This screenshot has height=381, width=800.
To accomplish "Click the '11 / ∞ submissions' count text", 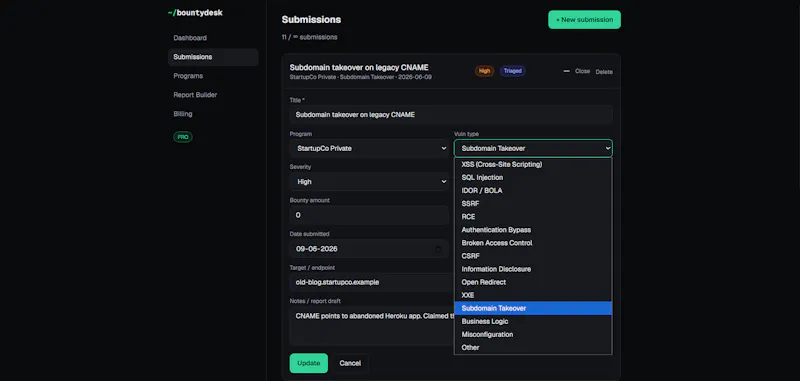I will click(x=309, y=37).
